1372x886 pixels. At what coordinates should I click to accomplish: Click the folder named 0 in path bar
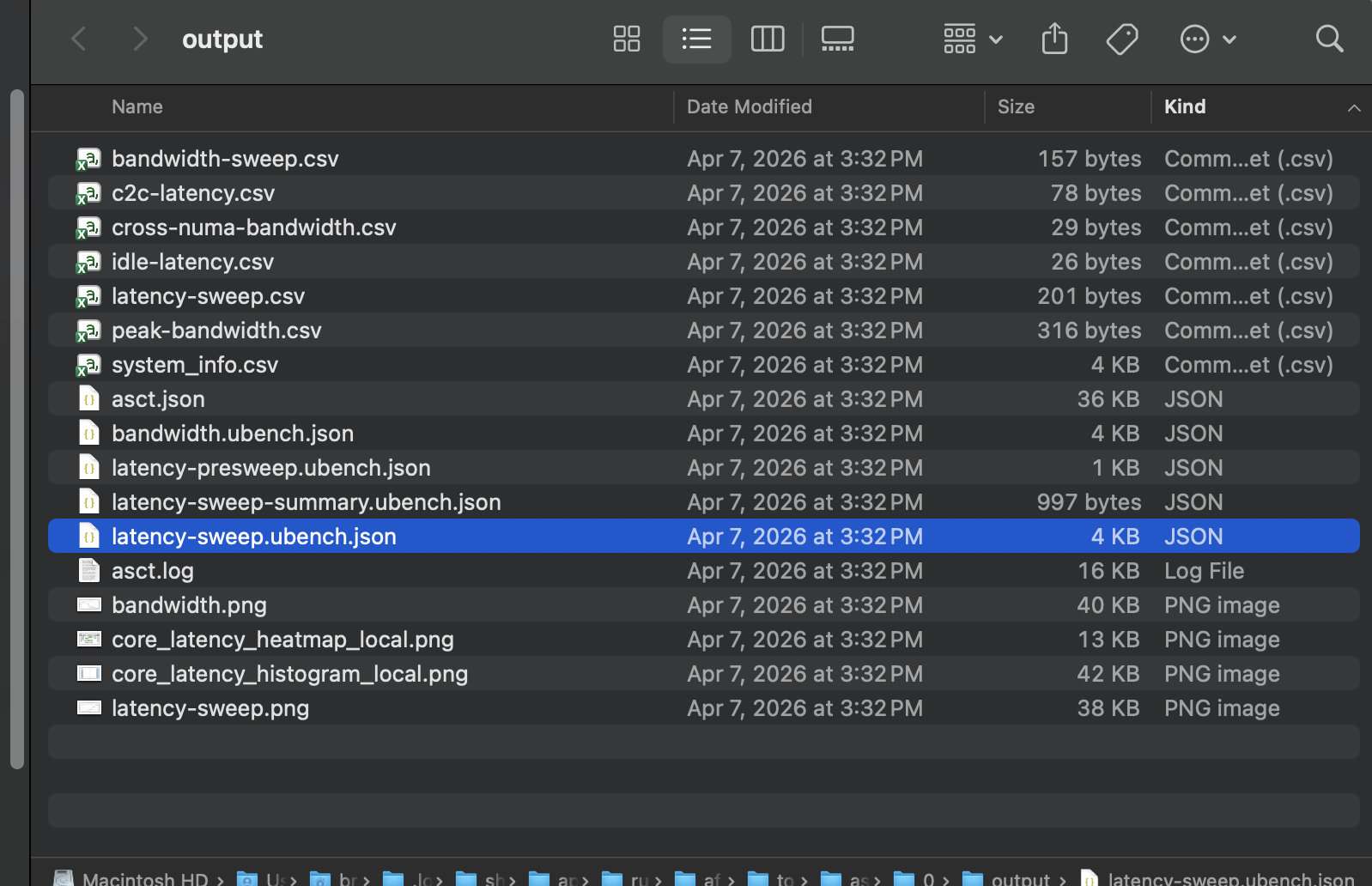(914, 878)
